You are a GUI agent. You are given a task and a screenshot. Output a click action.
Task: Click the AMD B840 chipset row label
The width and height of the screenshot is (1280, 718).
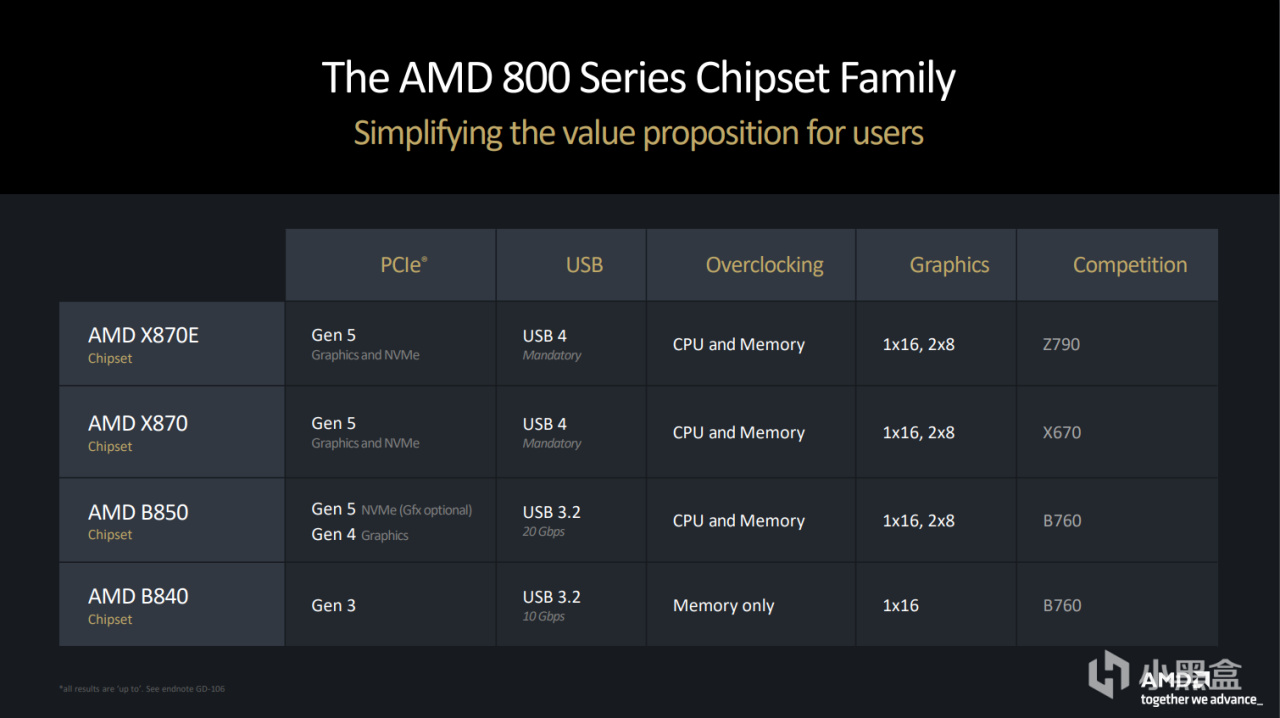click(x=138, y=605)
